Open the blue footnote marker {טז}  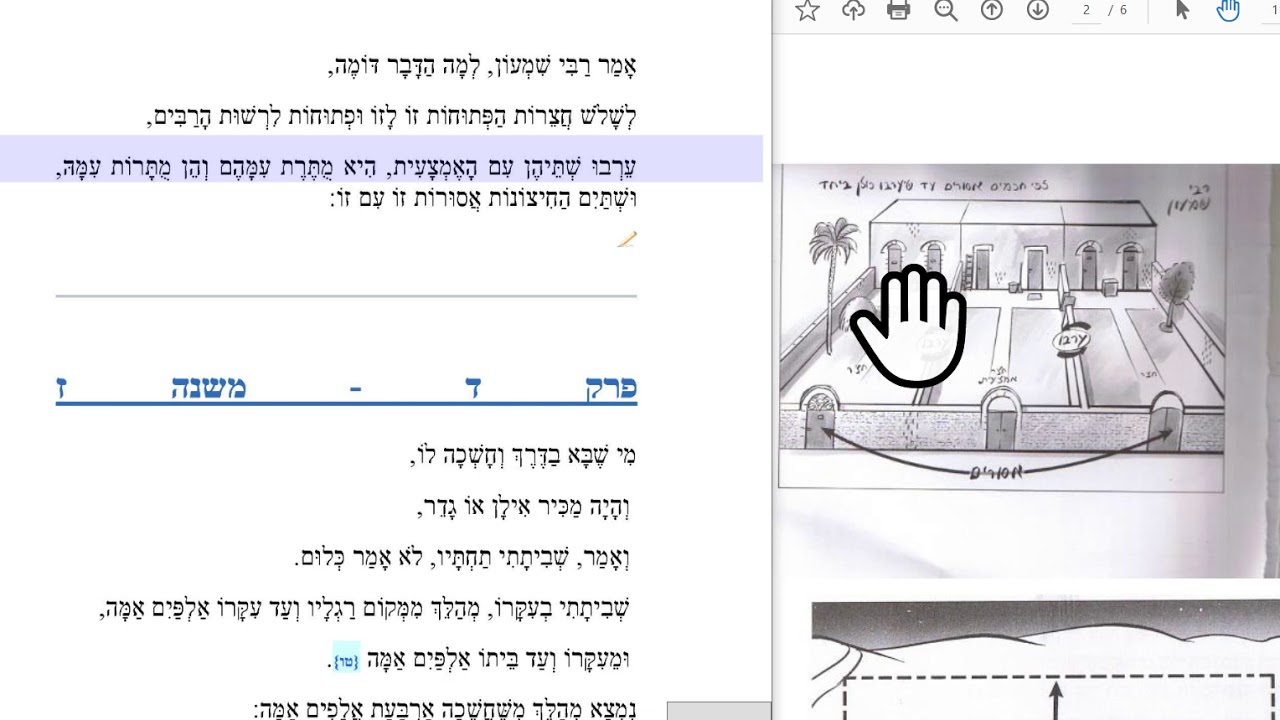pos(346,661)
